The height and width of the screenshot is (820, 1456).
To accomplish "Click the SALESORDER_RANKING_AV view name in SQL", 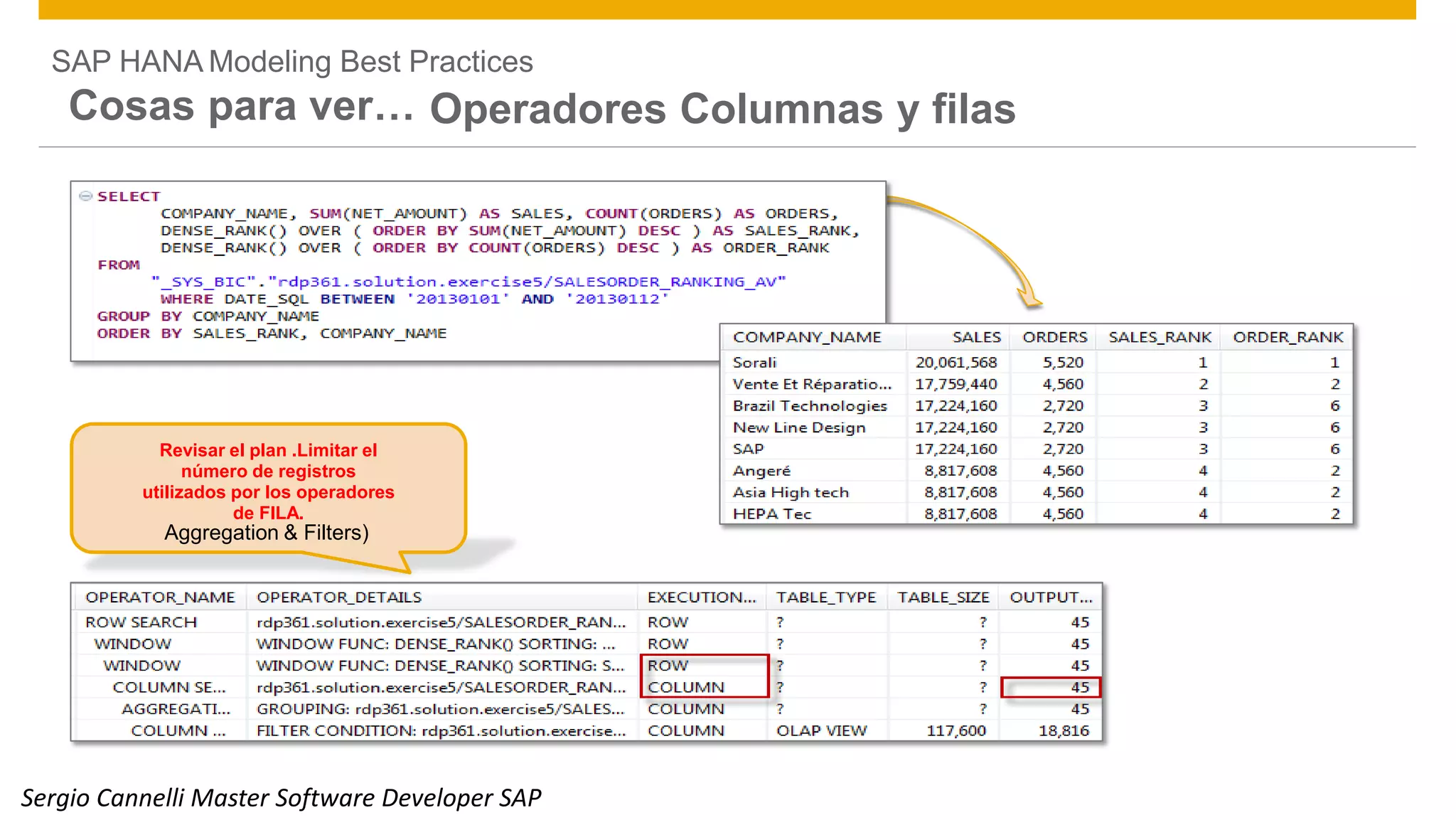I will (667, 282).
